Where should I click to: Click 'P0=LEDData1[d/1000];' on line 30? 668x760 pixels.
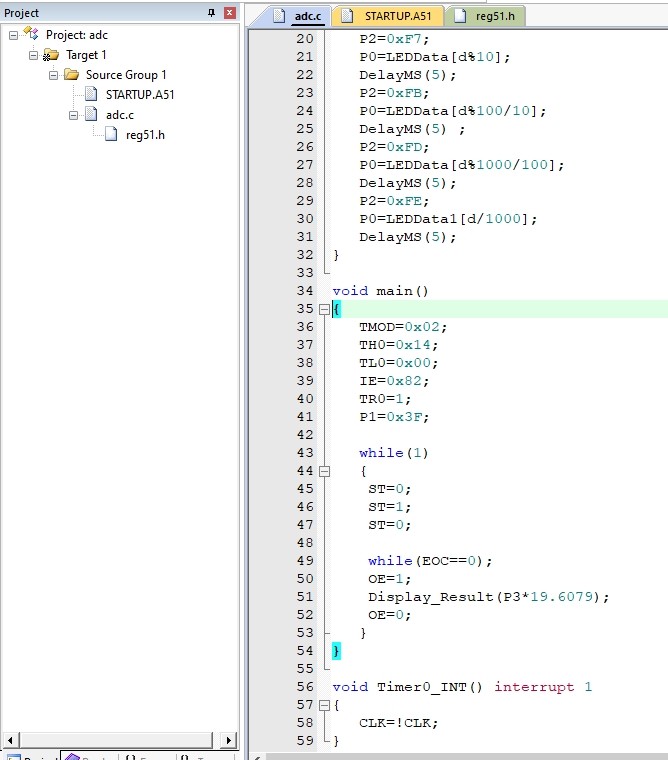[x=448, y=219]
